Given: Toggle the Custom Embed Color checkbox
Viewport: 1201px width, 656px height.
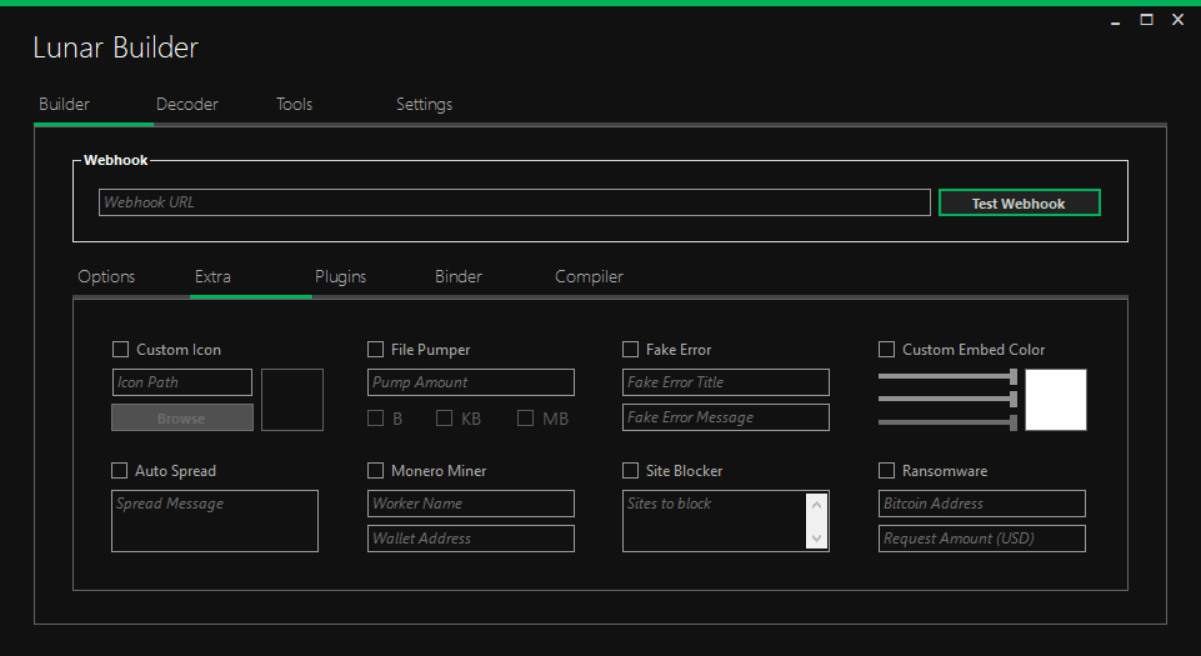Looking at the screenshot, I should (x=887, y=349).
